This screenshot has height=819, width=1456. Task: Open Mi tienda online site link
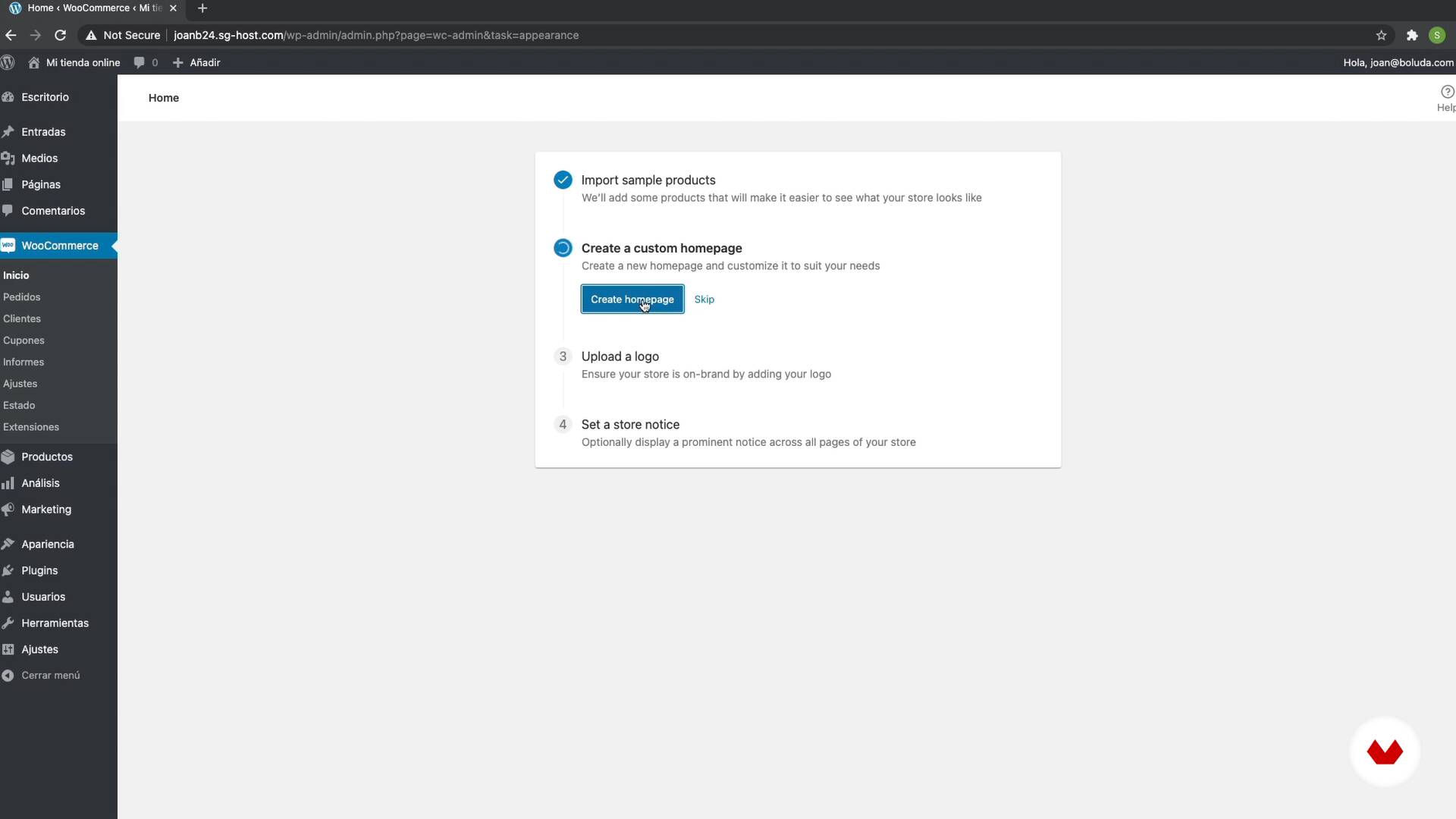(x=74, y=62)
